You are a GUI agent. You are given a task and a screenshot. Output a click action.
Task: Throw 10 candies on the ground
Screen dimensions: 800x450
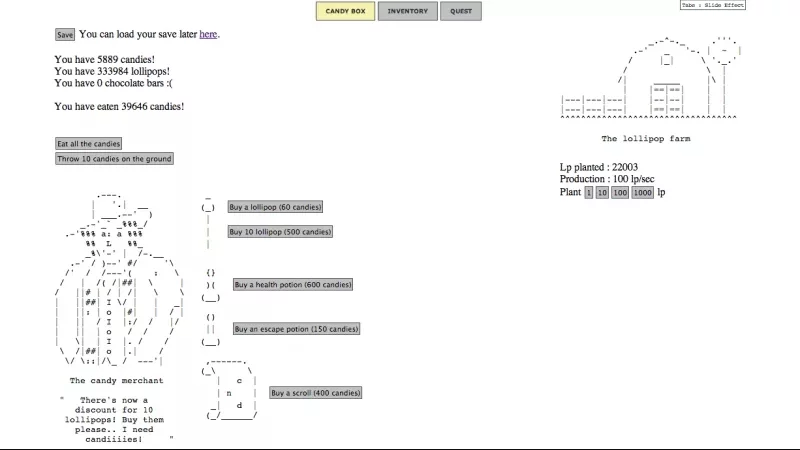point(114,159)
